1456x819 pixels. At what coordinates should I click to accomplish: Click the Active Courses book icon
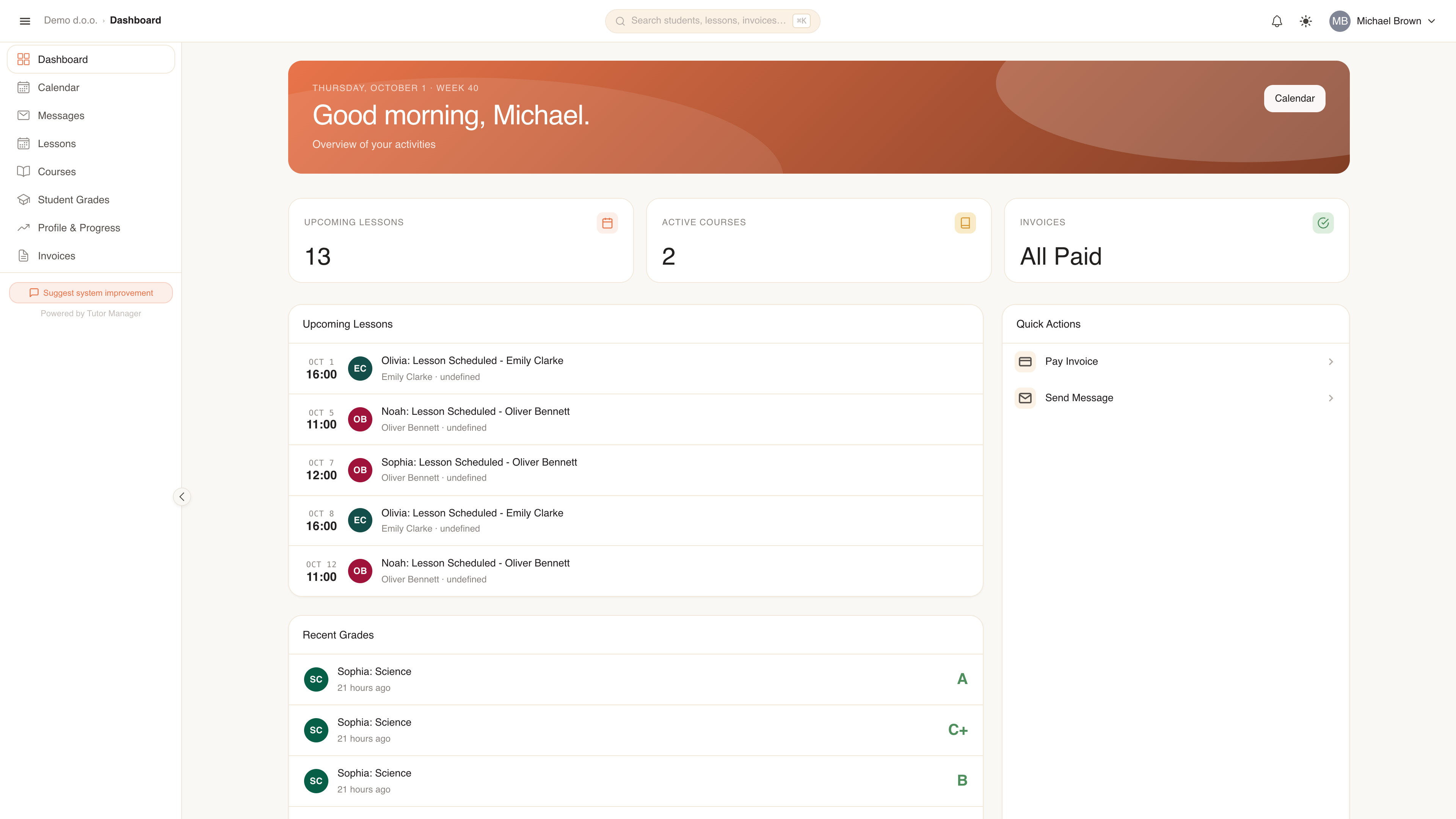pos(965,223)
